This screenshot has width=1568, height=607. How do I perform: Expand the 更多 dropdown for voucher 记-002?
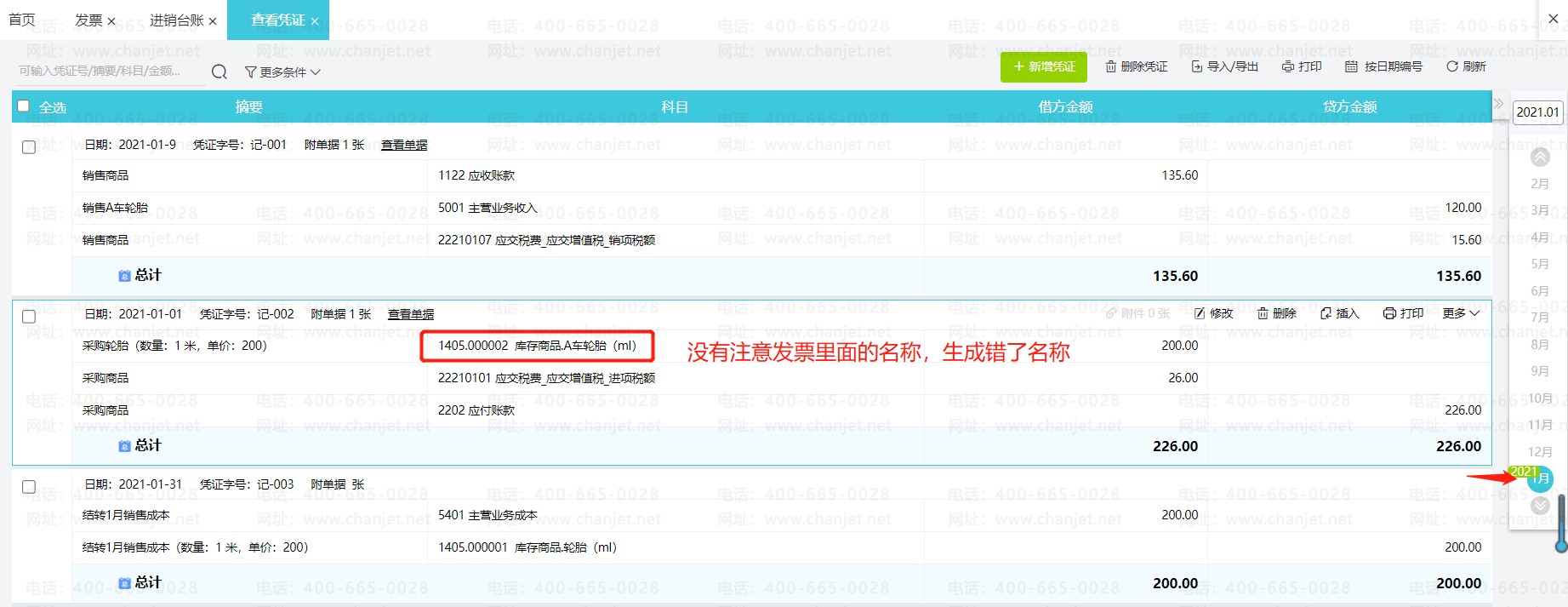click(x=1461, y=313)
